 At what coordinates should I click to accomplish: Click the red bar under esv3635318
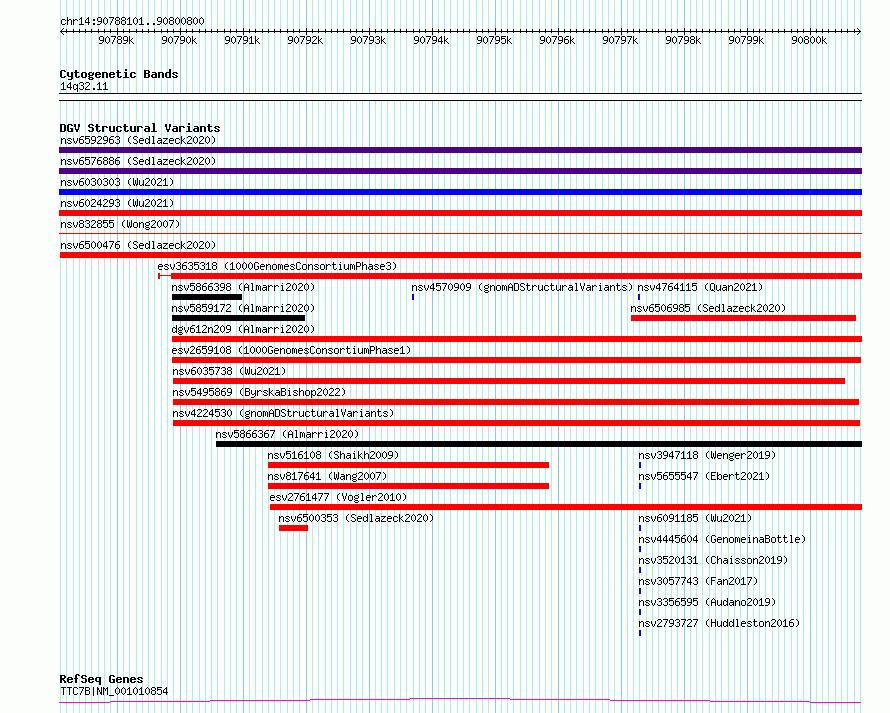(510, 276)
